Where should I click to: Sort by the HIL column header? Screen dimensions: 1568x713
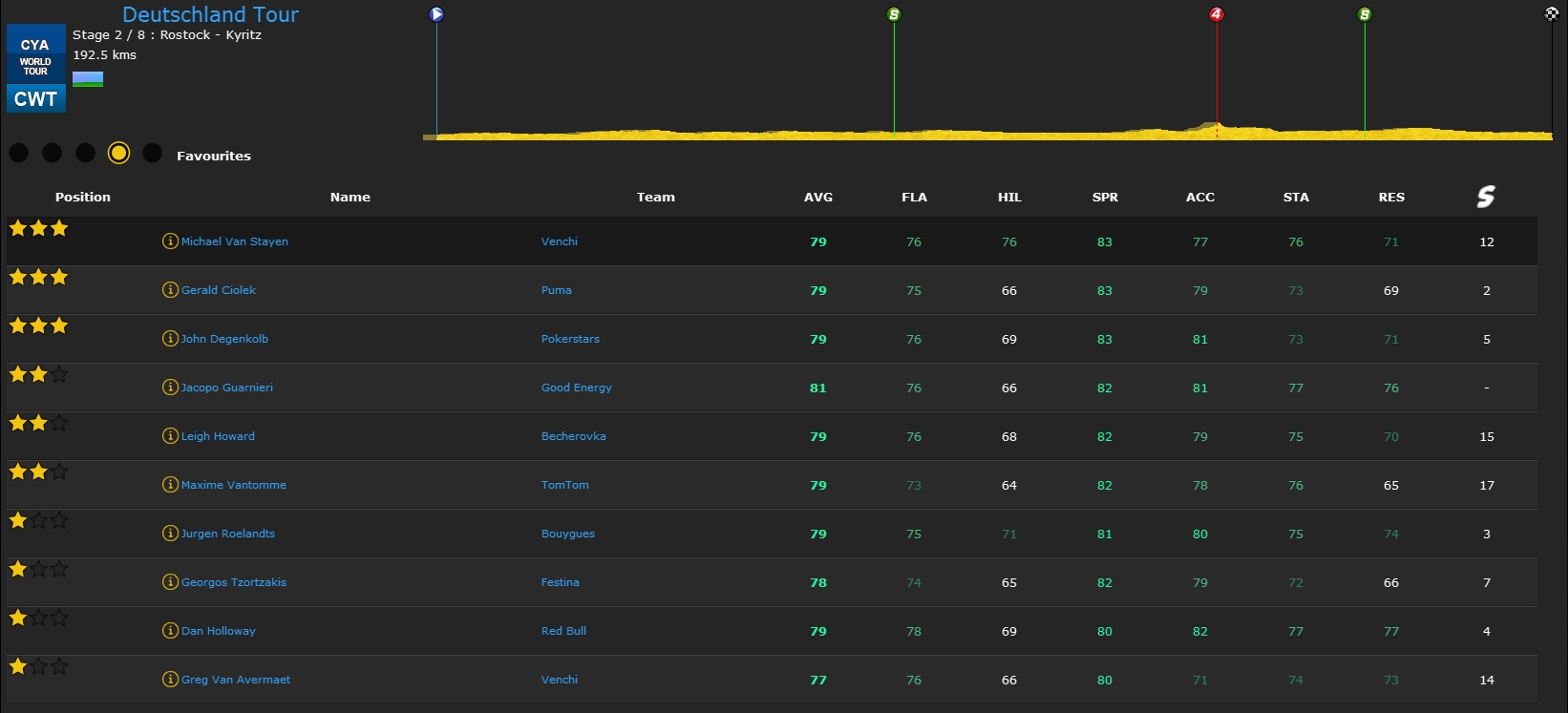1009,197
